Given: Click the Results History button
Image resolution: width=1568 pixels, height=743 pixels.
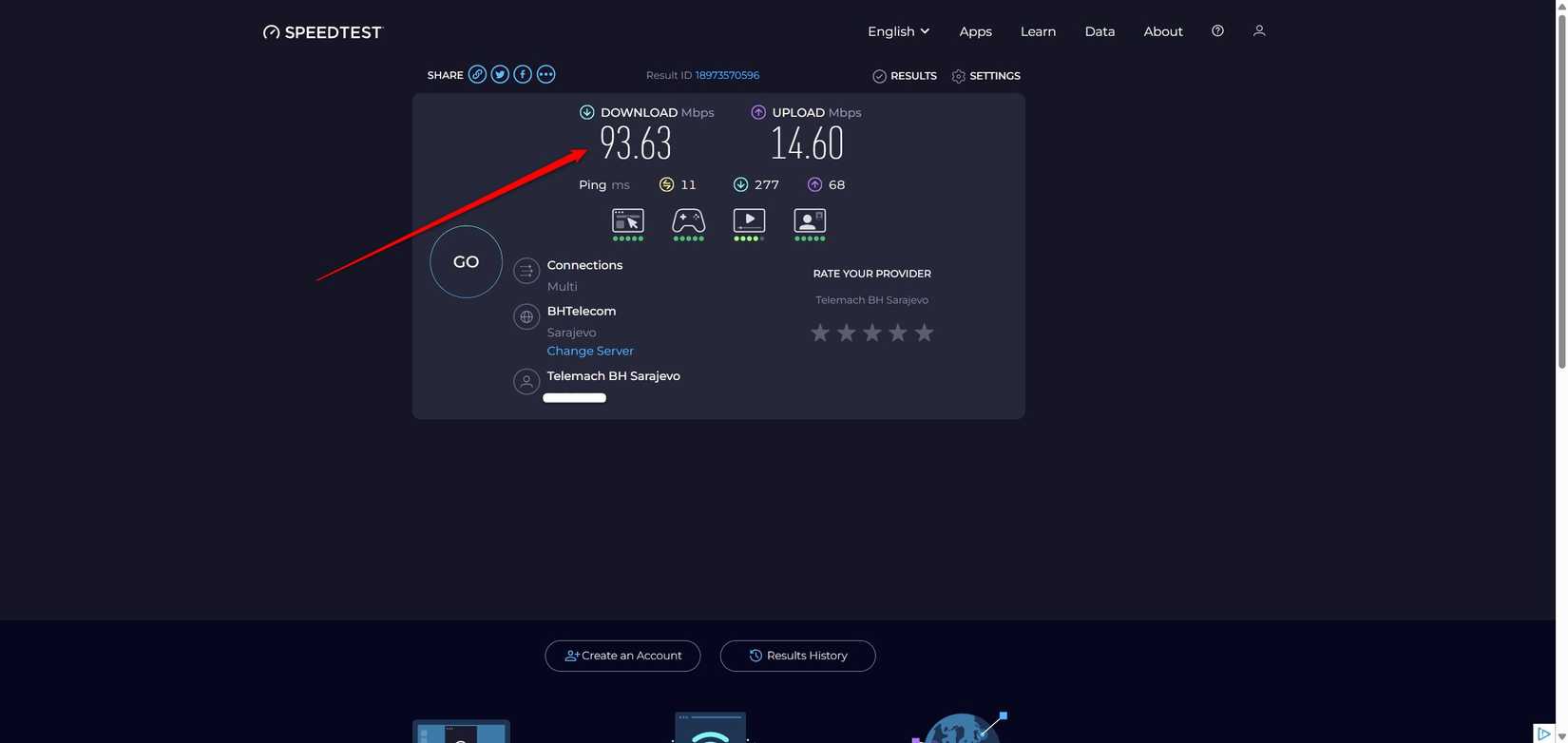Looking at the screenshot, I should (x=797, y=656).
